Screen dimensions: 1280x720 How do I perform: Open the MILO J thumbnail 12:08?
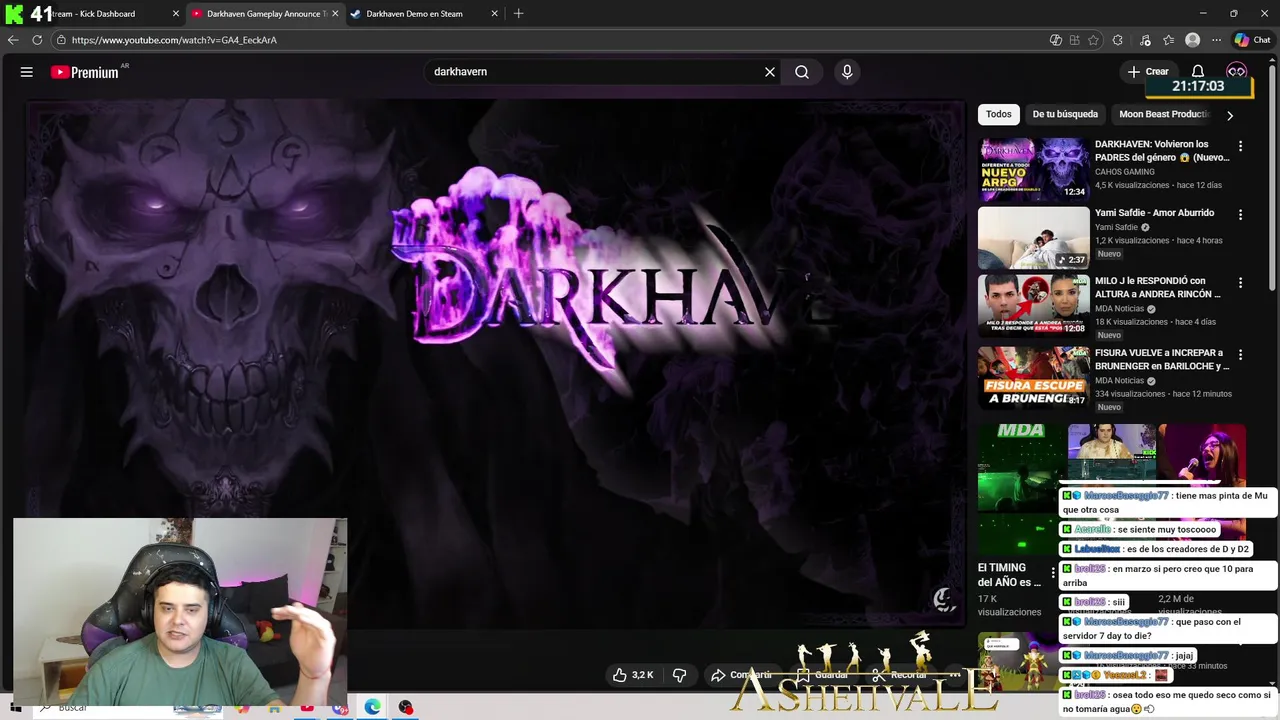click(x=1034, y=305)
